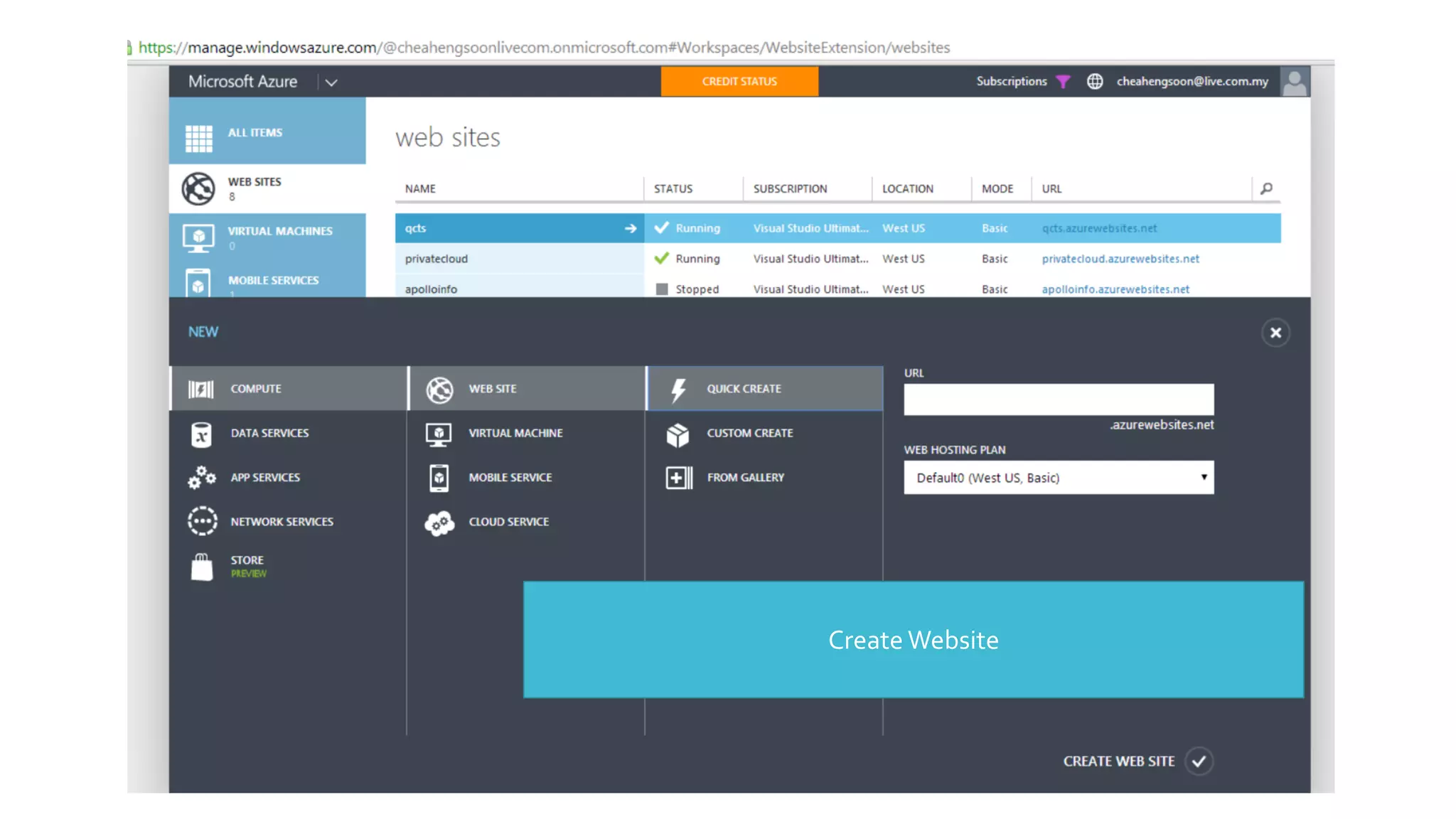Click the Network Services dotted circle icon
This screenshot has width=1456, height=819.
coord(203,521)
